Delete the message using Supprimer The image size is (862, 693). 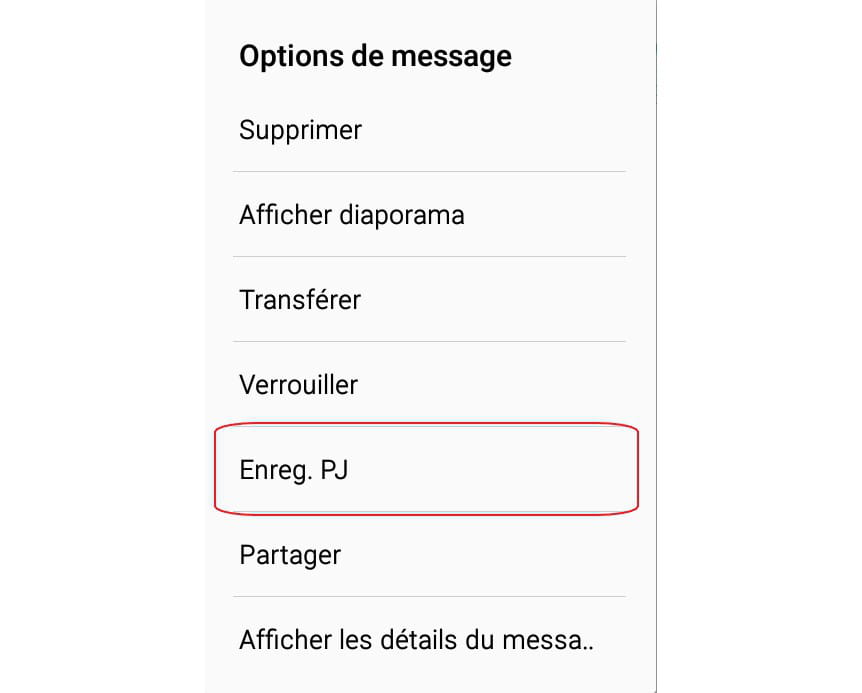pyautogui.click(x=301, y=130)
